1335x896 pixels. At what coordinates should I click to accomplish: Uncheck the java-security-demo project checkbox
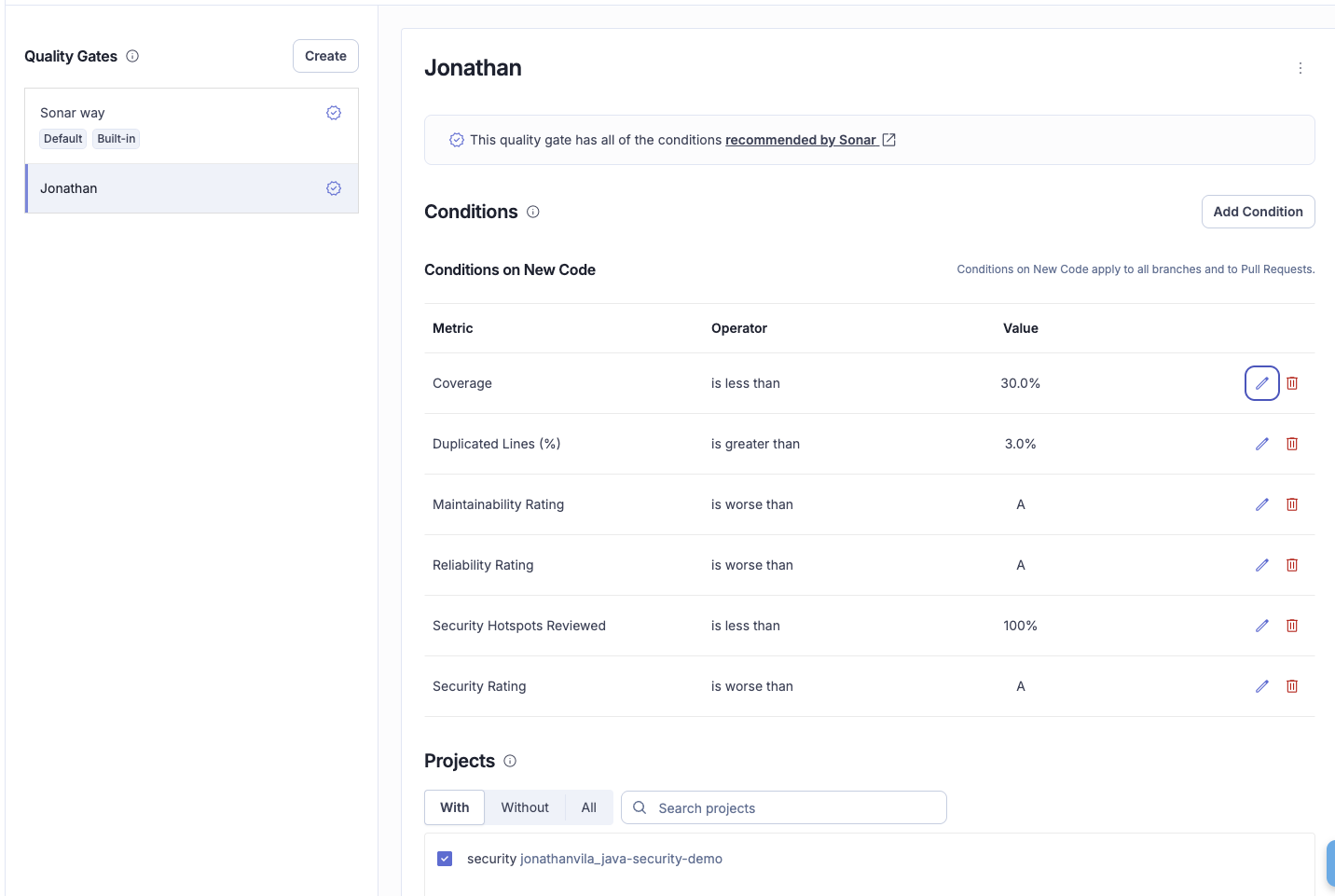coord(445,859)
